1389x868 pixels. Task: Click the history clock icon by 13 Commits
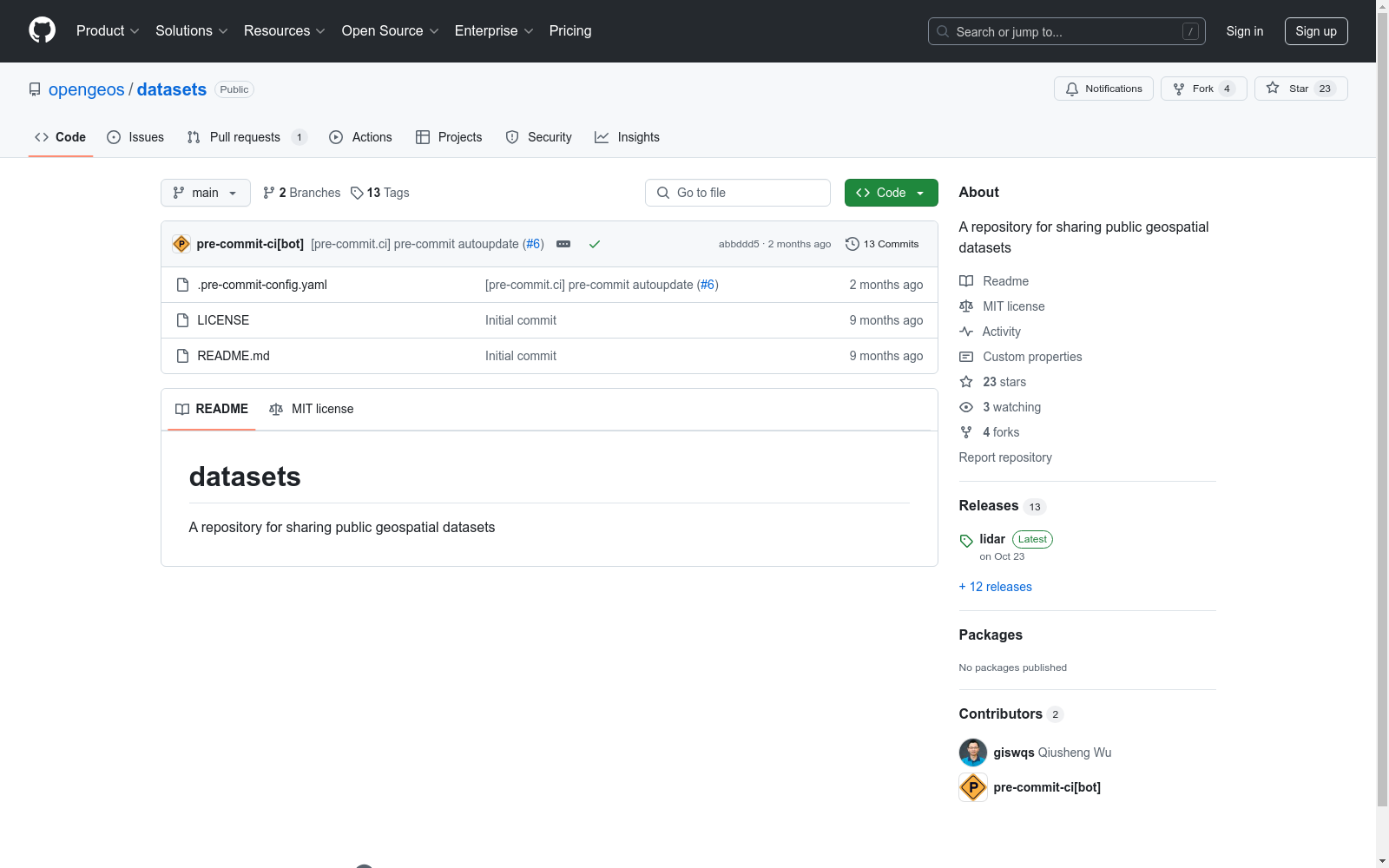[x=852, y=244]
